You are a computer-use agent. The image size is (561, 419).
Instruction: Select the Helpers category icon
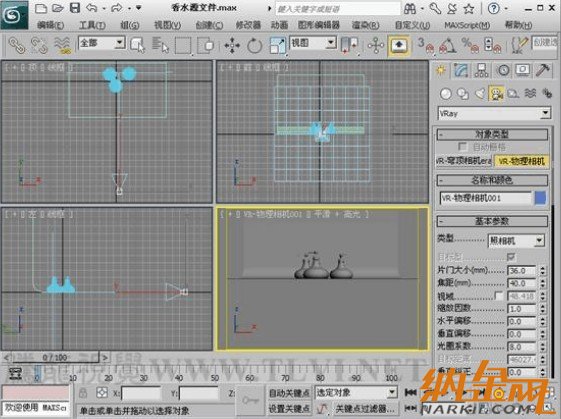[x=513, y=94]
